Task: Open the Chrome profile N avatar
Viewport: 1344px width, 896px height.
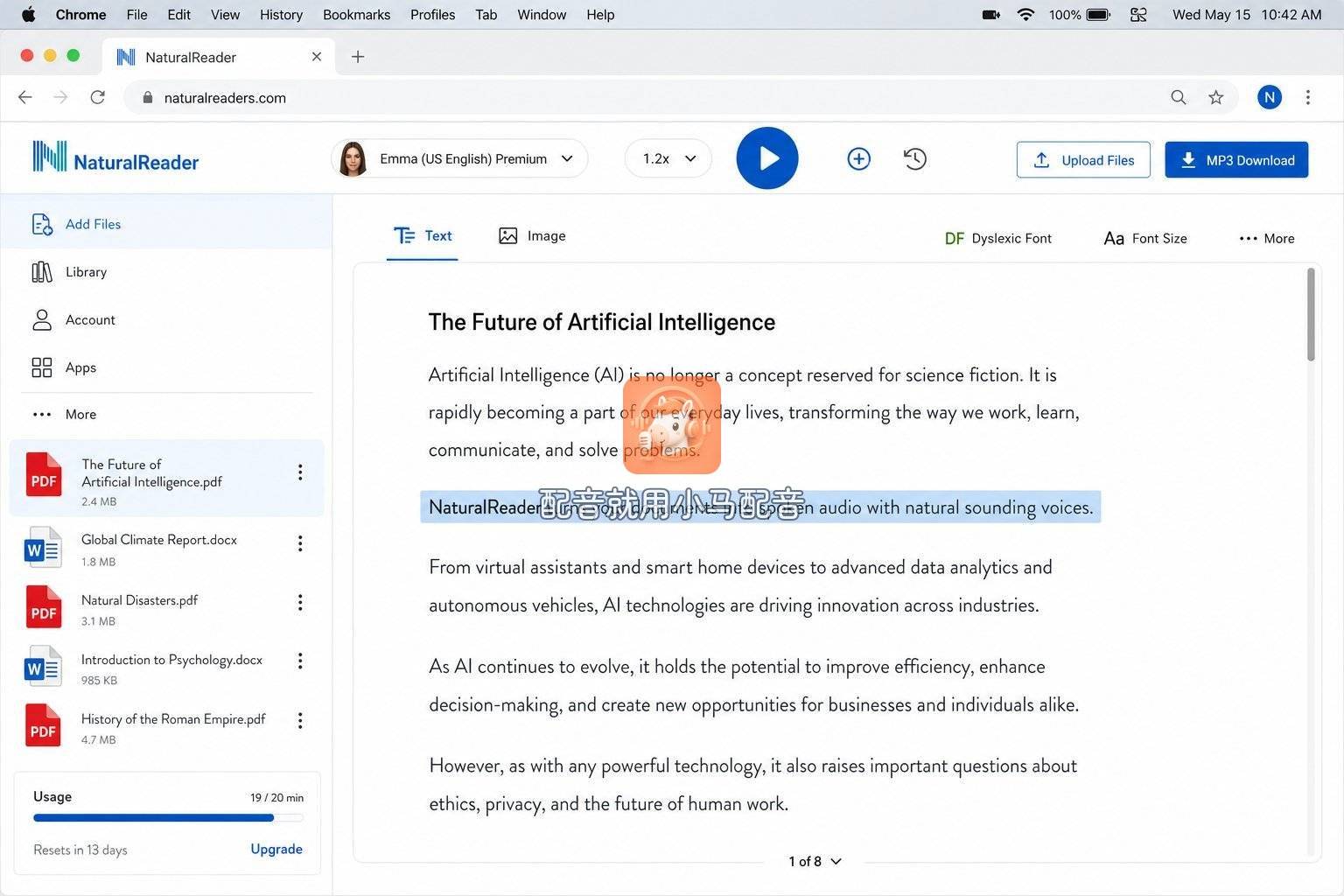Action: (1270, 97)
